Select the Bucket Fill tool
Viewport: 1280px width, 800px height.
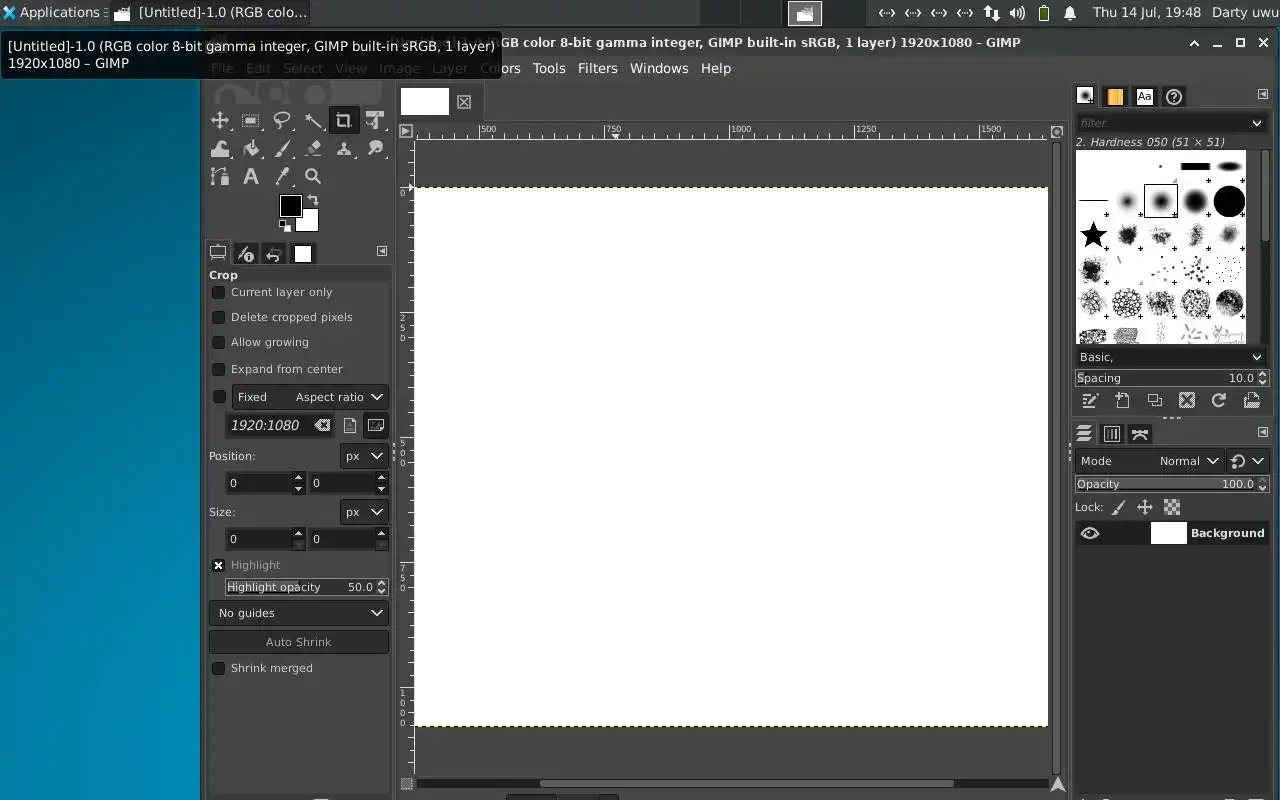click(x=251, y=149)
